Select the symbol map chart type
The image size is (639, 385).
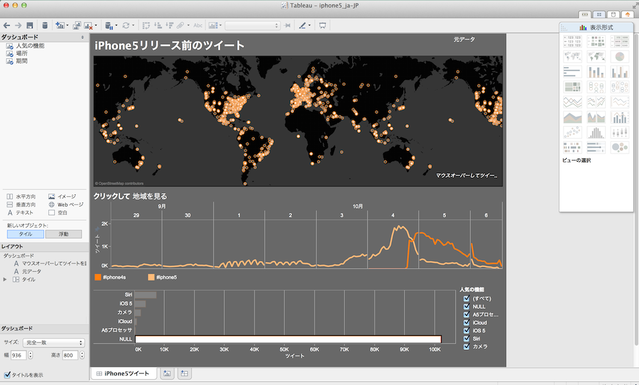coord(572,56)
